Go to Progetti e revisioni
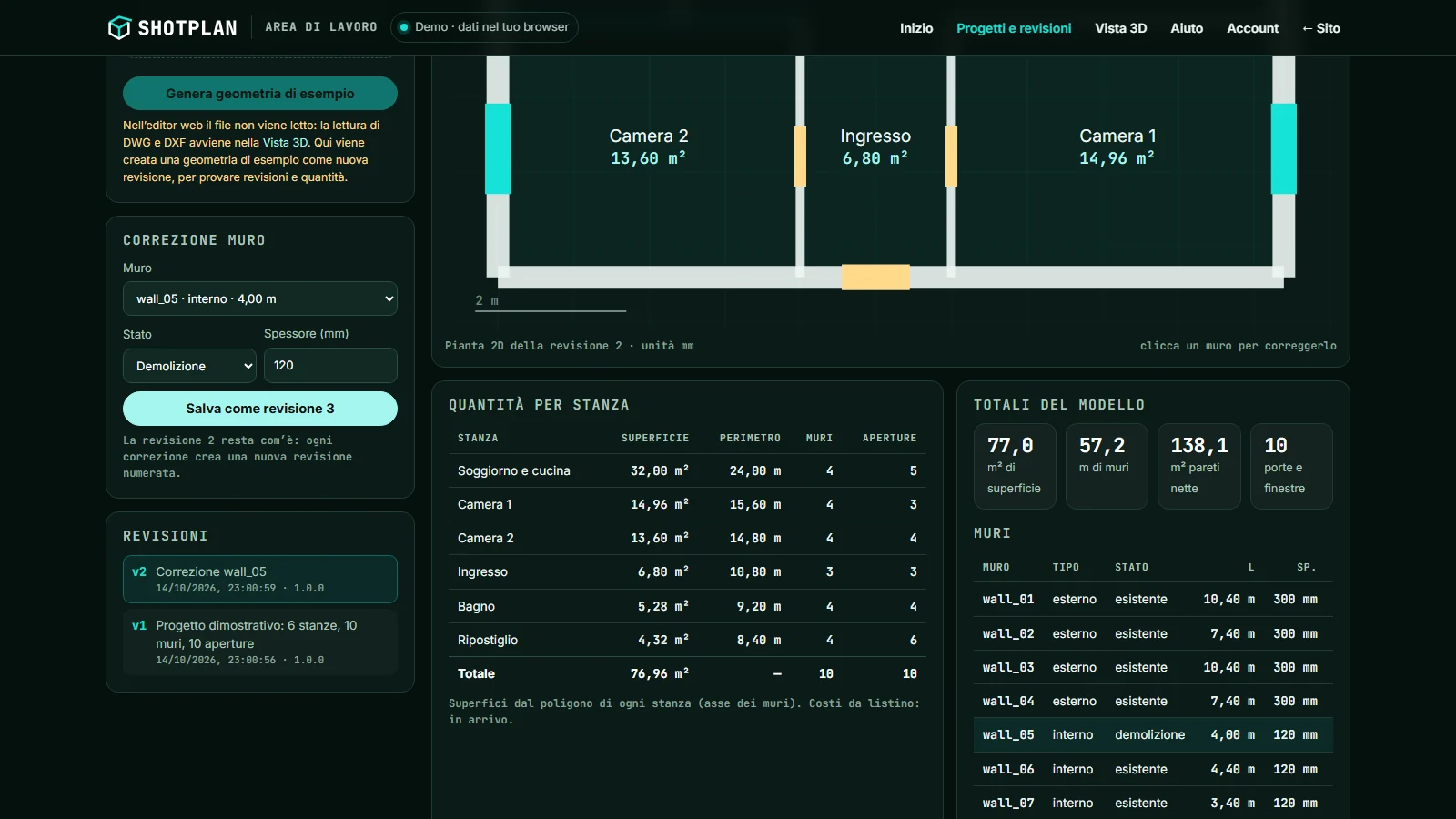The image size is (1456, 819). coord(1014,28)
